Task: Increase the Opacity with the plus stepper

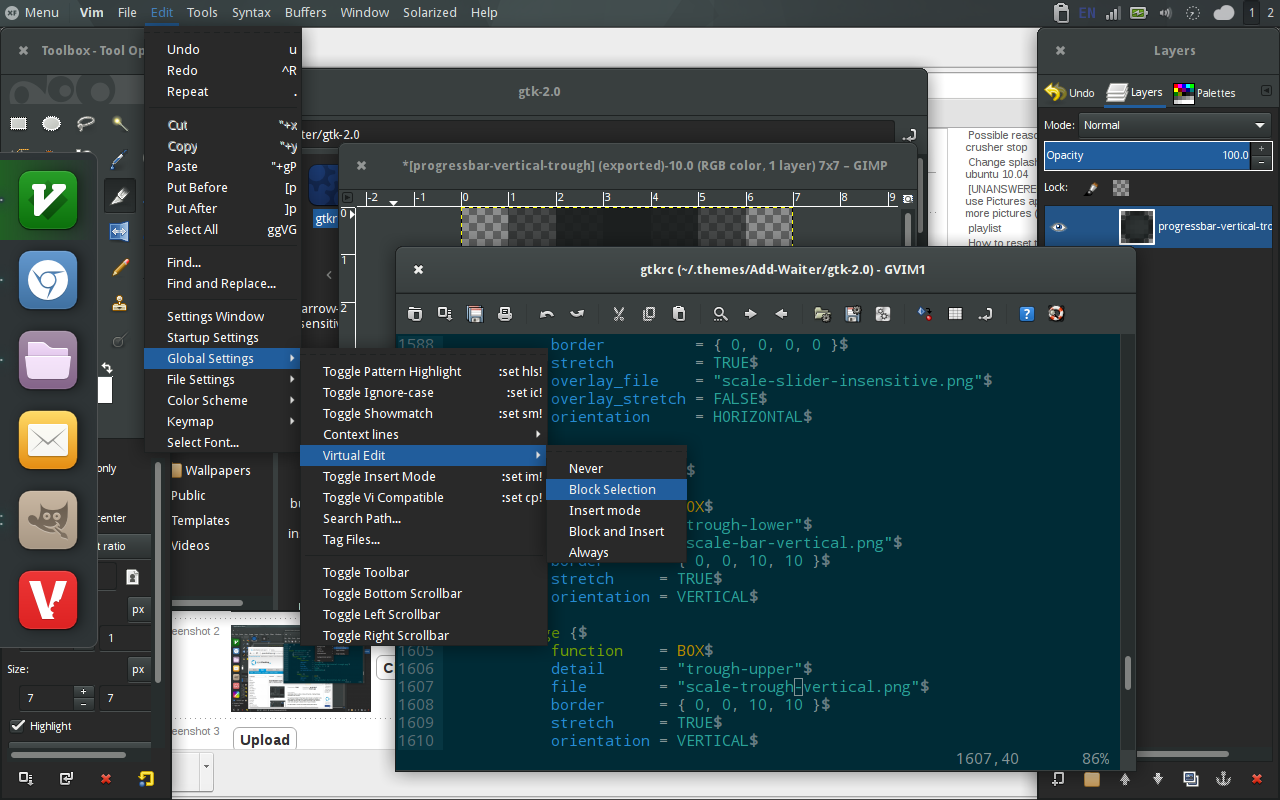Action: pos(1262,148)
